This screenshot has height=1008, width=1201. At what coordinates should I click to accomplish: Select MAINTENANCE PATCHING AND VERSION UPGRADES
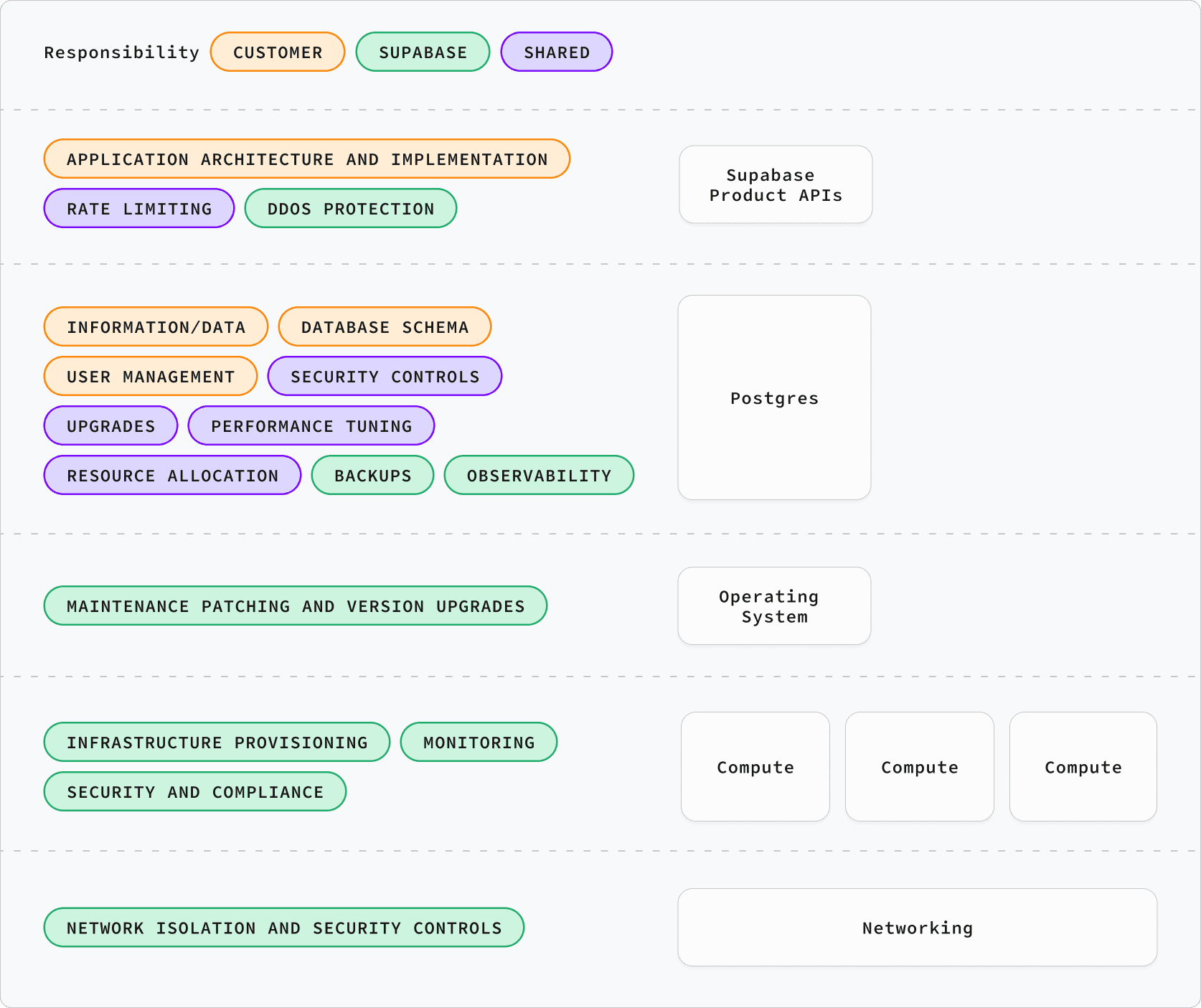click(295, 606)
